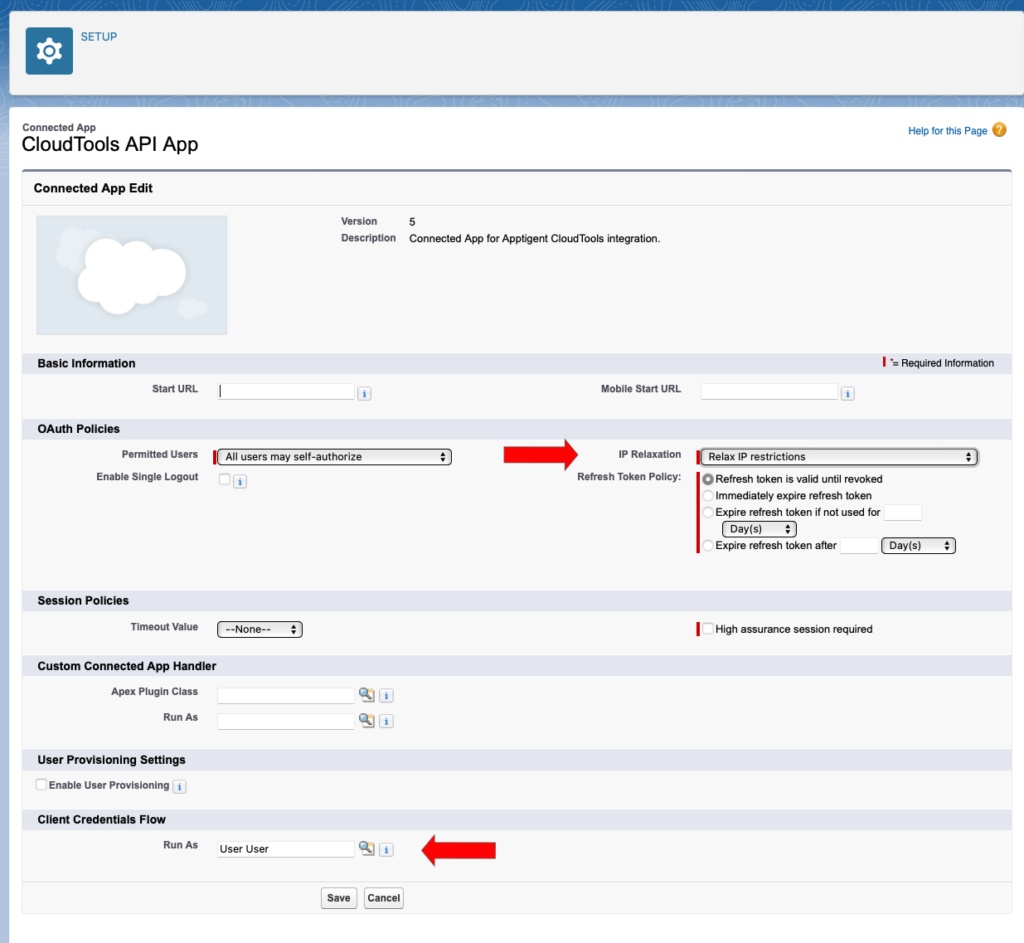Click the Refresh Token Policy label
This screenshot has height=943, width=1024.
click(x=629, y=477)
